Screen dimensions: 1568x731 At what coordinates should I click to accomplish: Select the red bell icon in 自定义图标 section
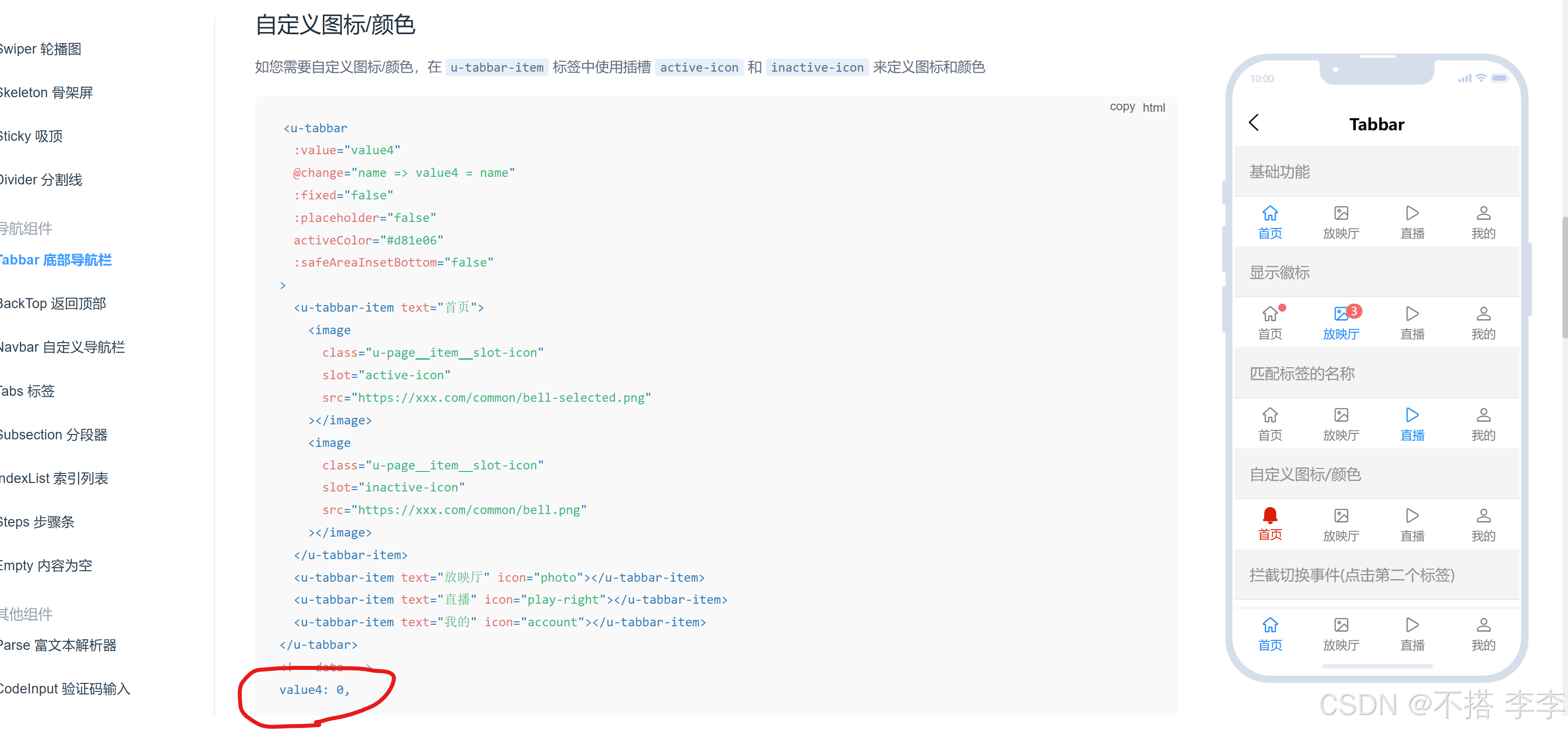click(1270, 515)
